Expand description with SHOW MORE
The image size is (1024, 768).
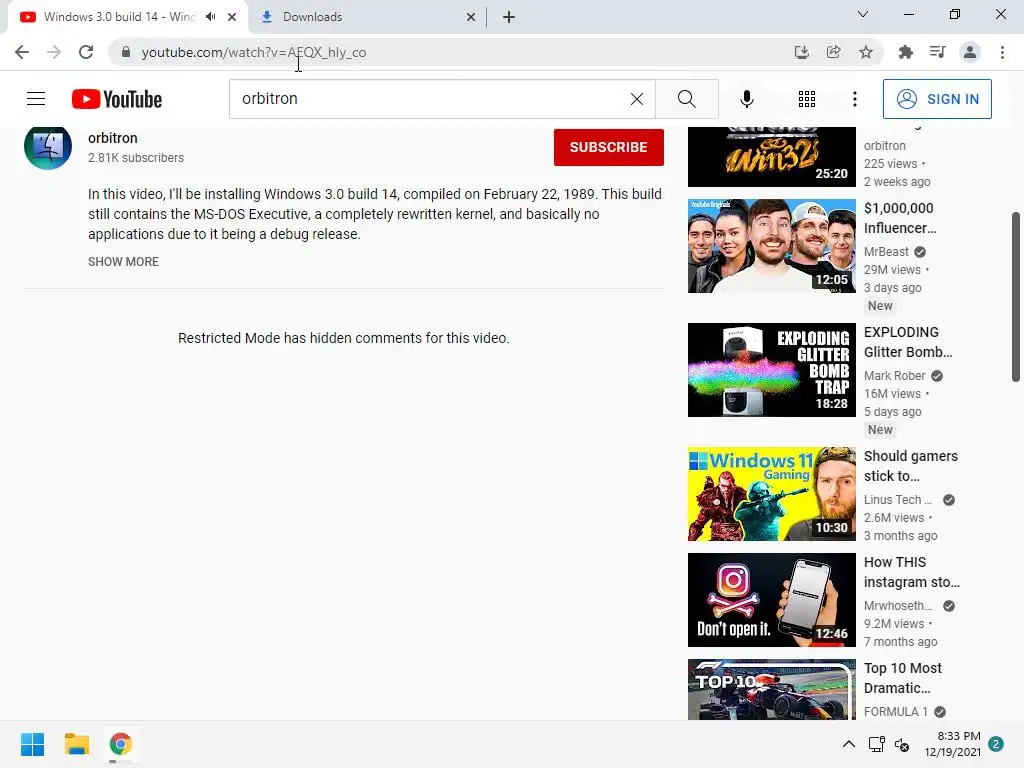point(123,261)
